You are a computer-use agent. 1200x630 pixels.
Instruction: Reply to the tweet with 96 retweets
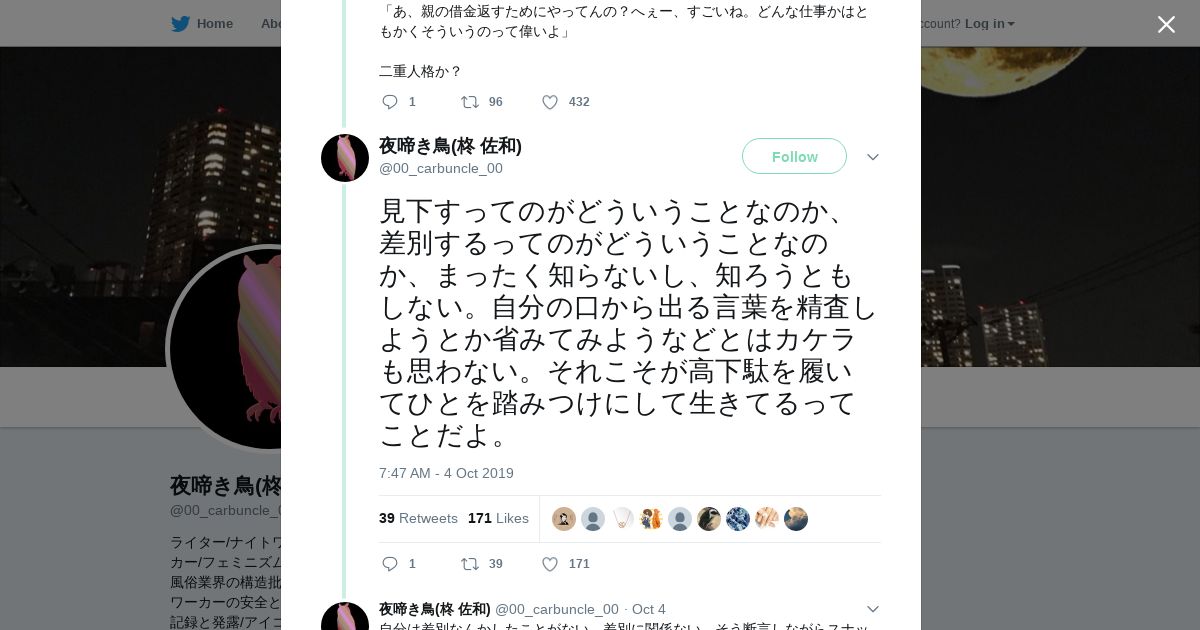pos(390,102)
